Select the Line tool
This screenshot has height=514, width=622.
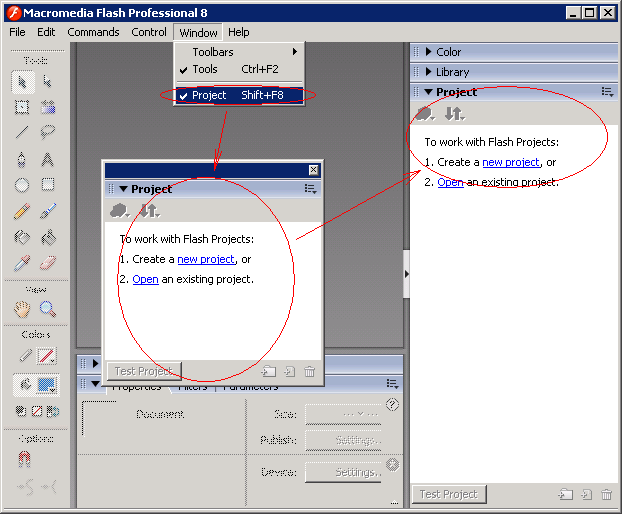coord(22,132)
